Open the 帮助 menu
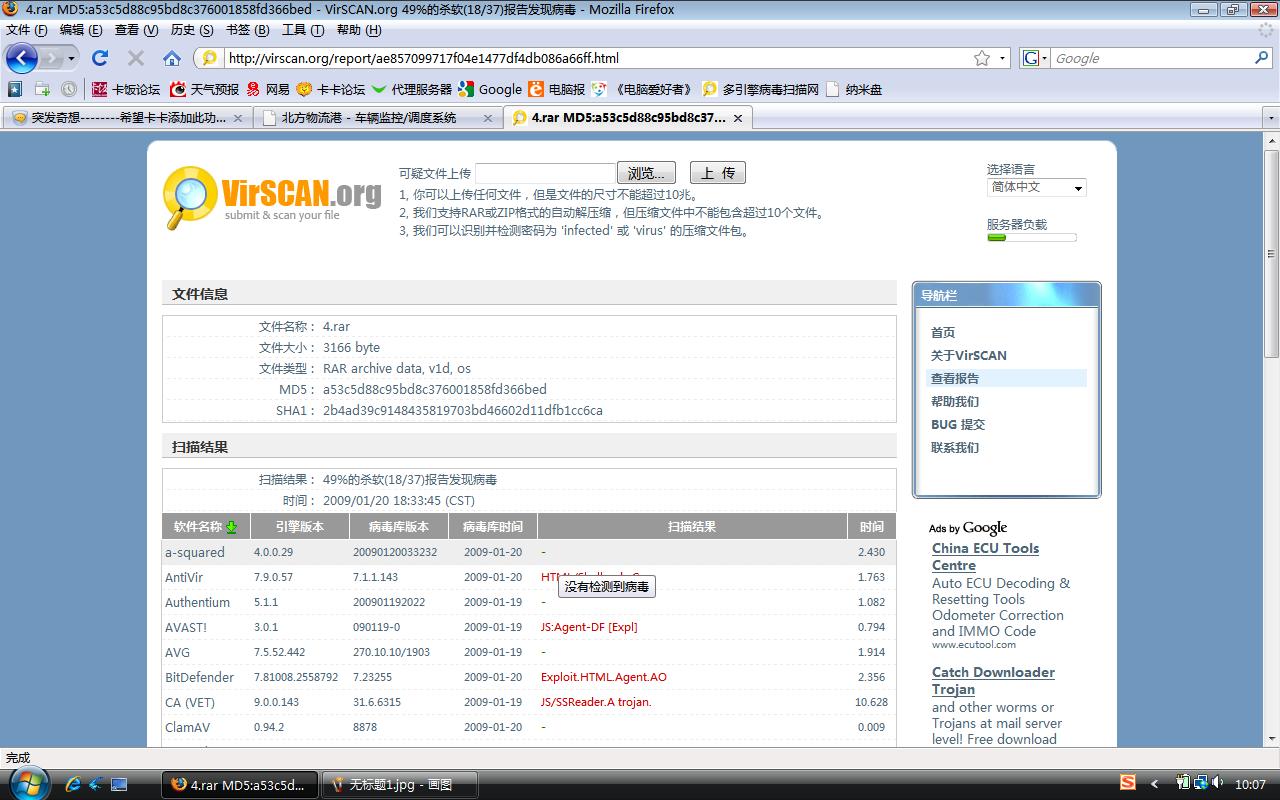Screen dimensions: 1280x800 click(x=359, y=30)
